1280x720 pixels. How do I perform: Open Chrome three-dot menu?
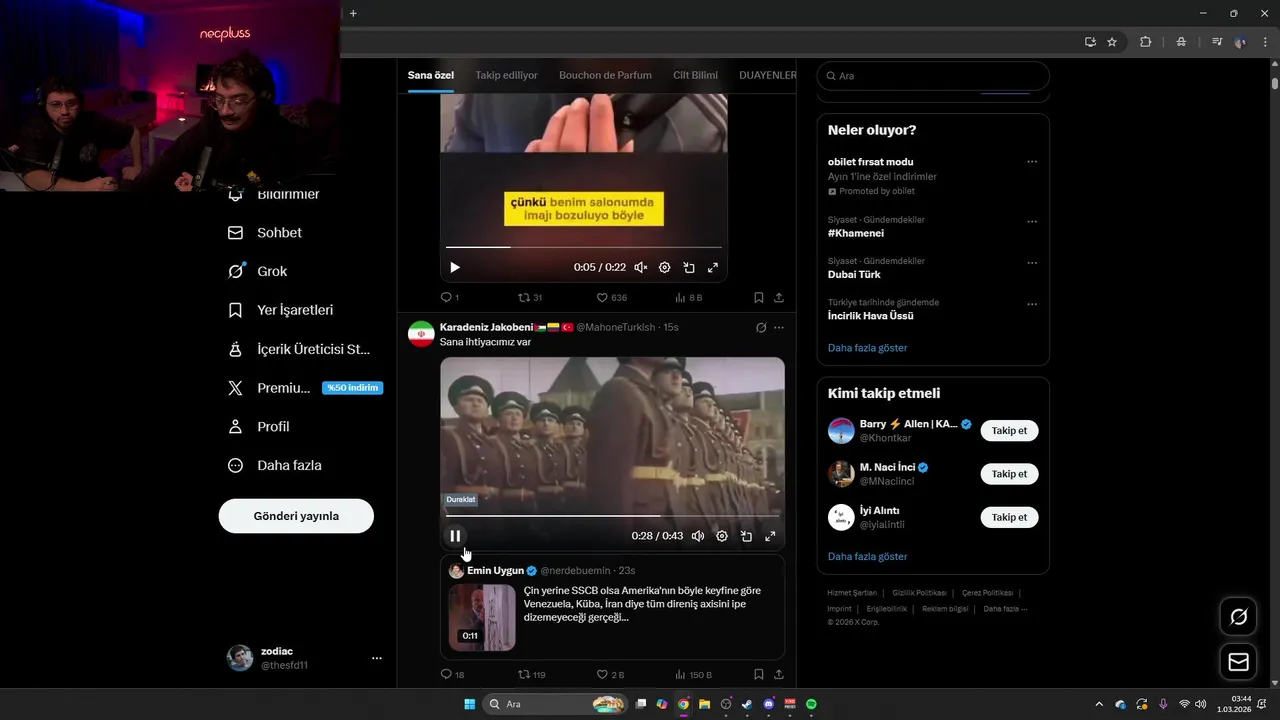point(1264,42)
